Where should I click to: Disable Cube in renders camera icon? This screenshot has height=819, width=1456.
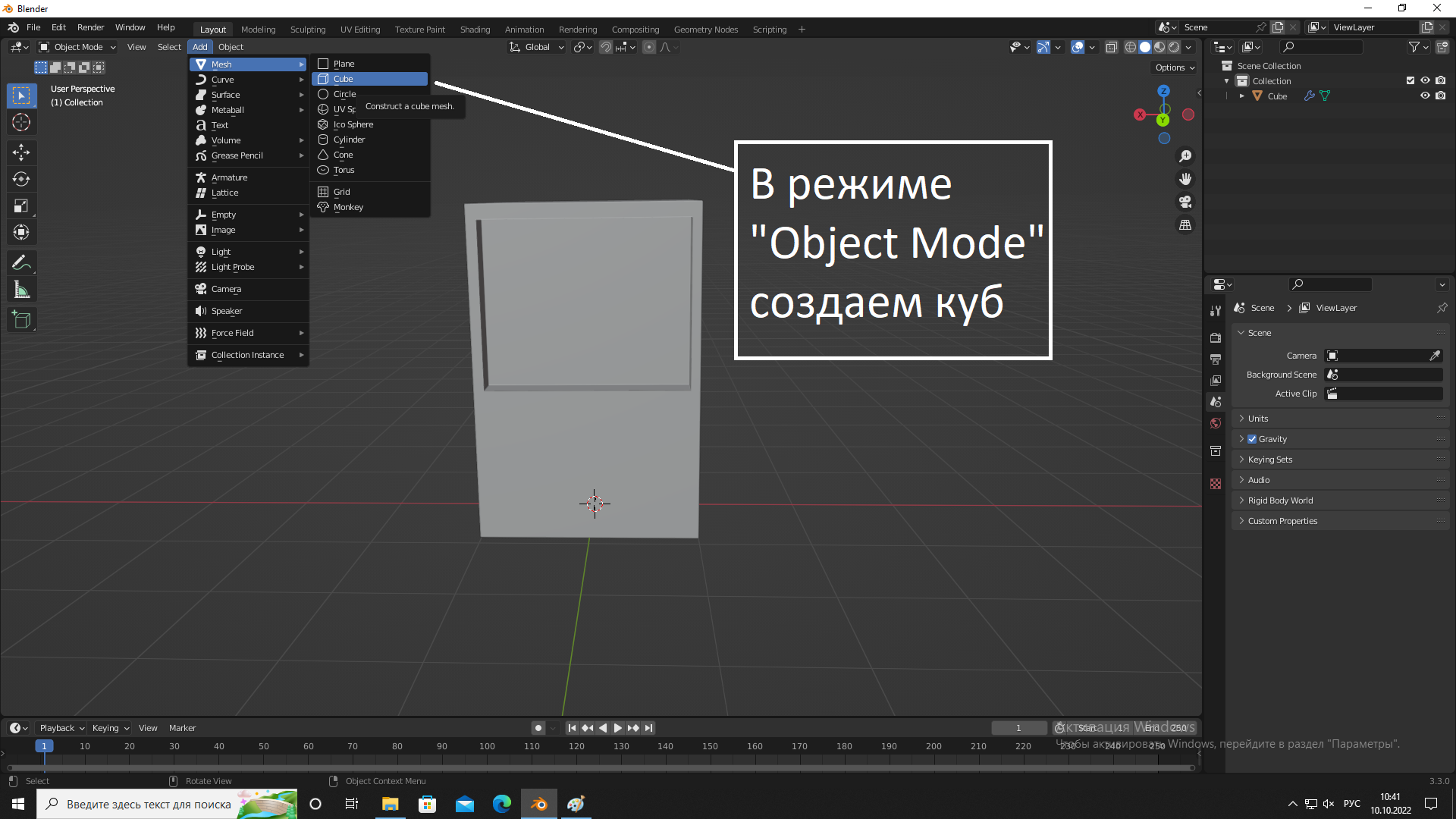point(1440,96)
